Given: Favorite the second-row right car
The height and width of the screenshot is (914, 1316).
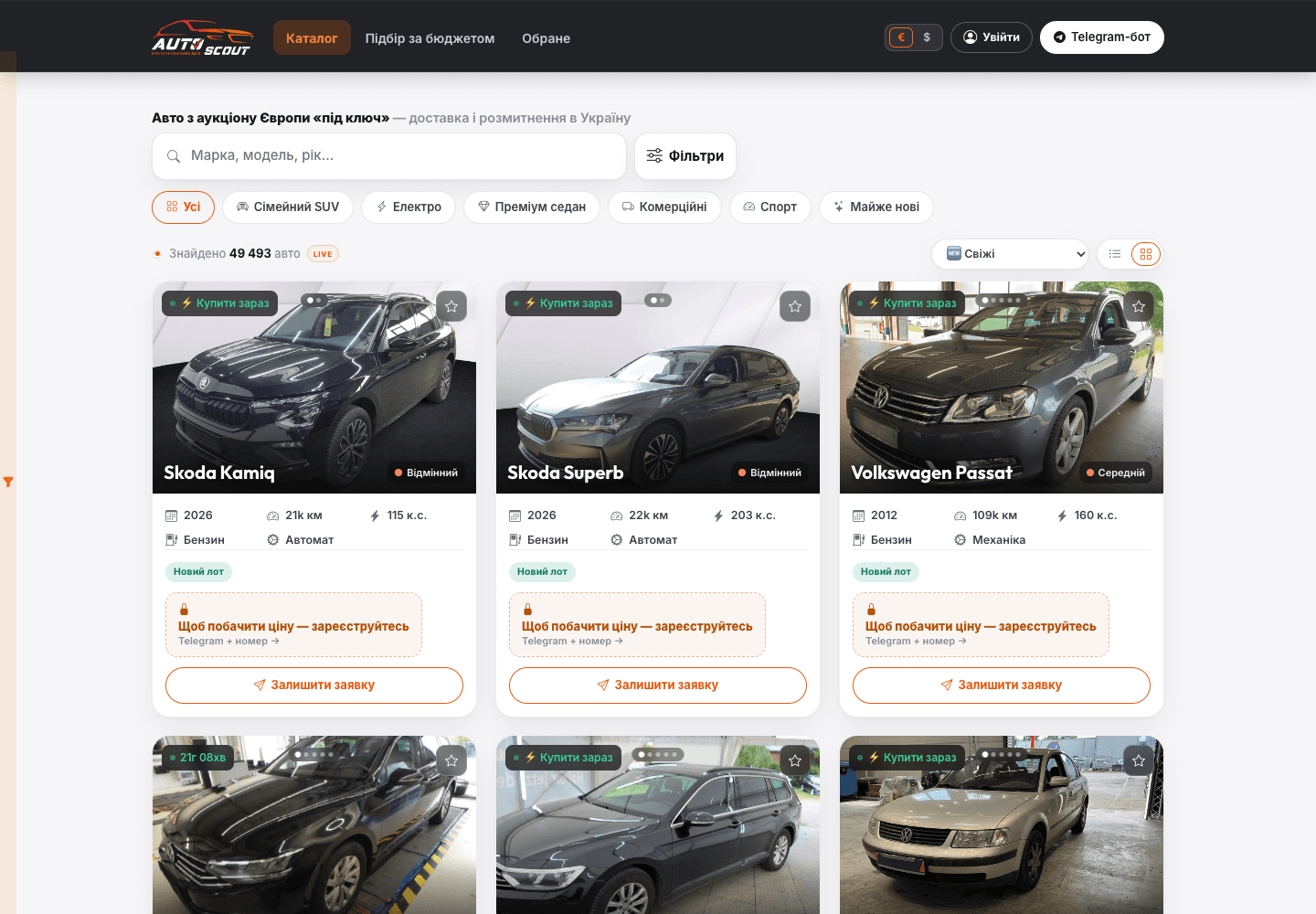Looking at the screenshot, I should (x=1139, y=760).
